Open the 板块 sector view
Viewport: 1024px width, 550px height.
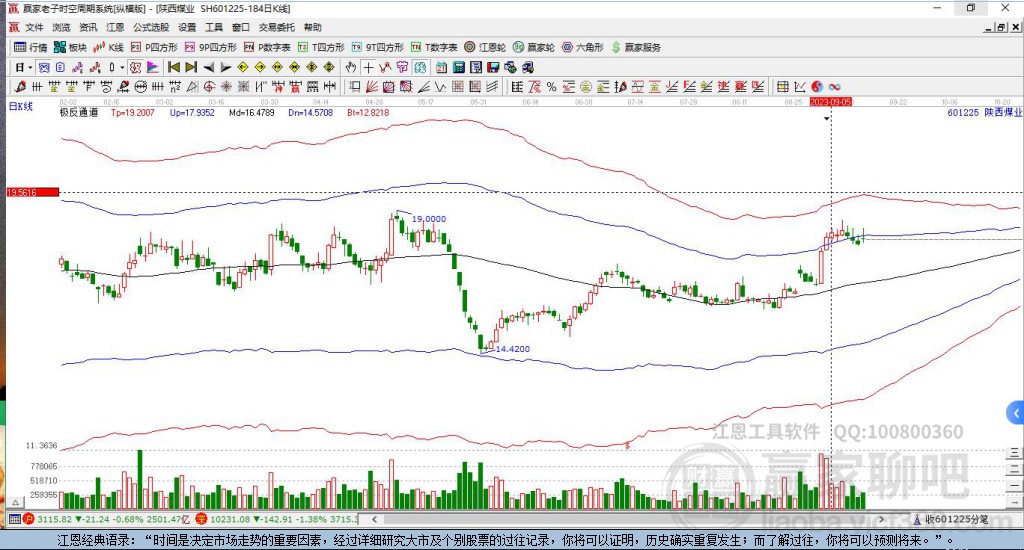click(71, 47)
